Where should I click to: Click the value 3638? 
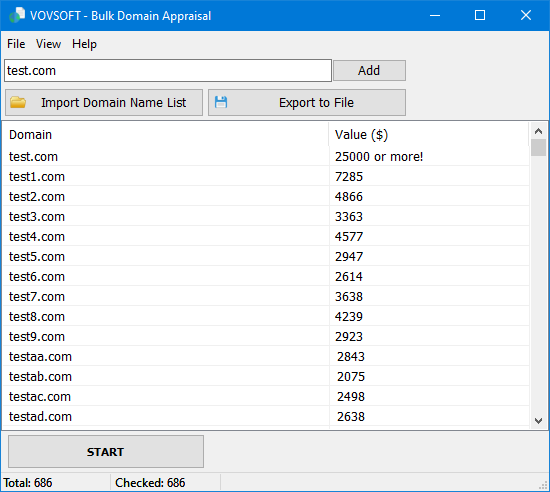(x=349, y=296)
